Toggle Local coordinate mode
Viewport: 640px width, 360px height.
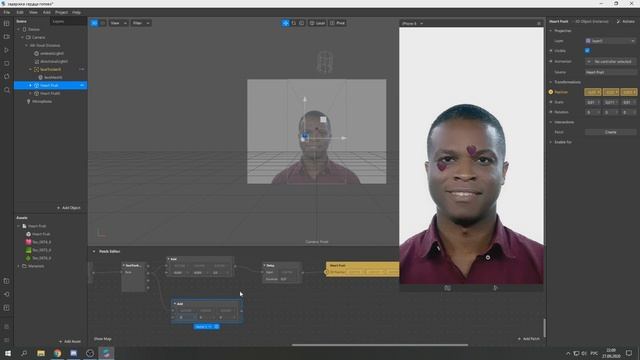(318, 23)
